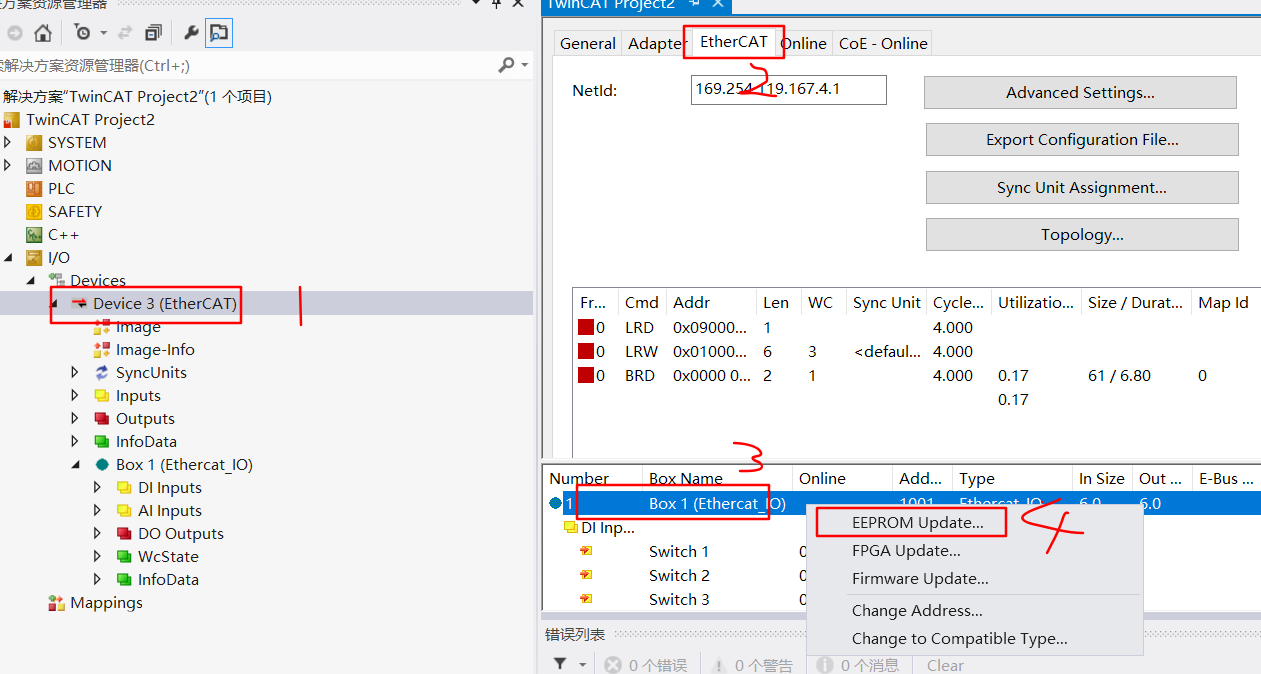
Task: Choose FPGA Update from the context menu
Action: pos(906,551)
